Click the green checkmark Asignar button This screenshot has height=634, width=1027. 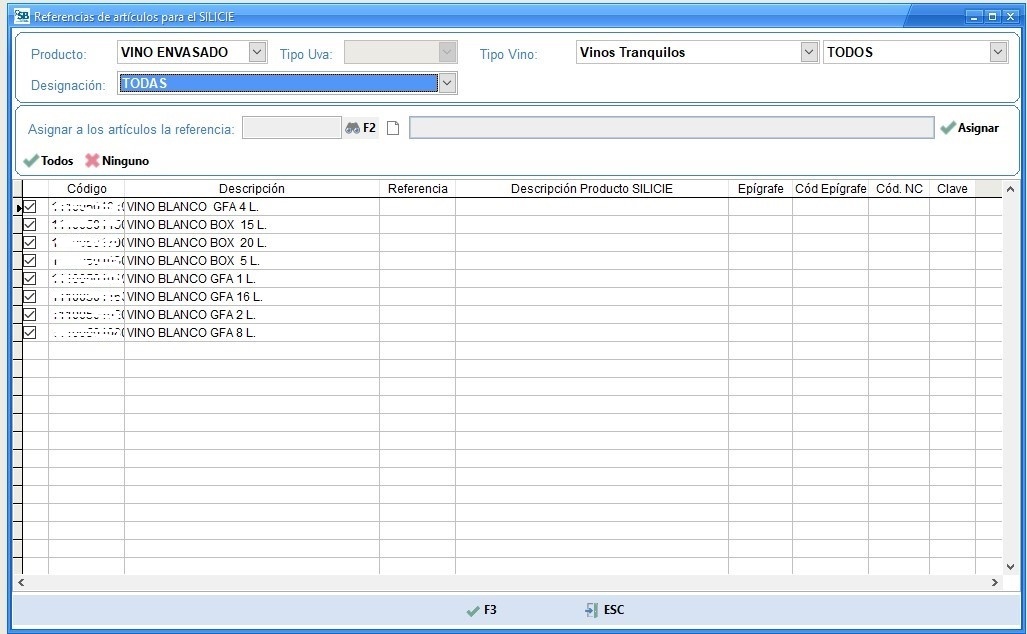click(969, 128)
